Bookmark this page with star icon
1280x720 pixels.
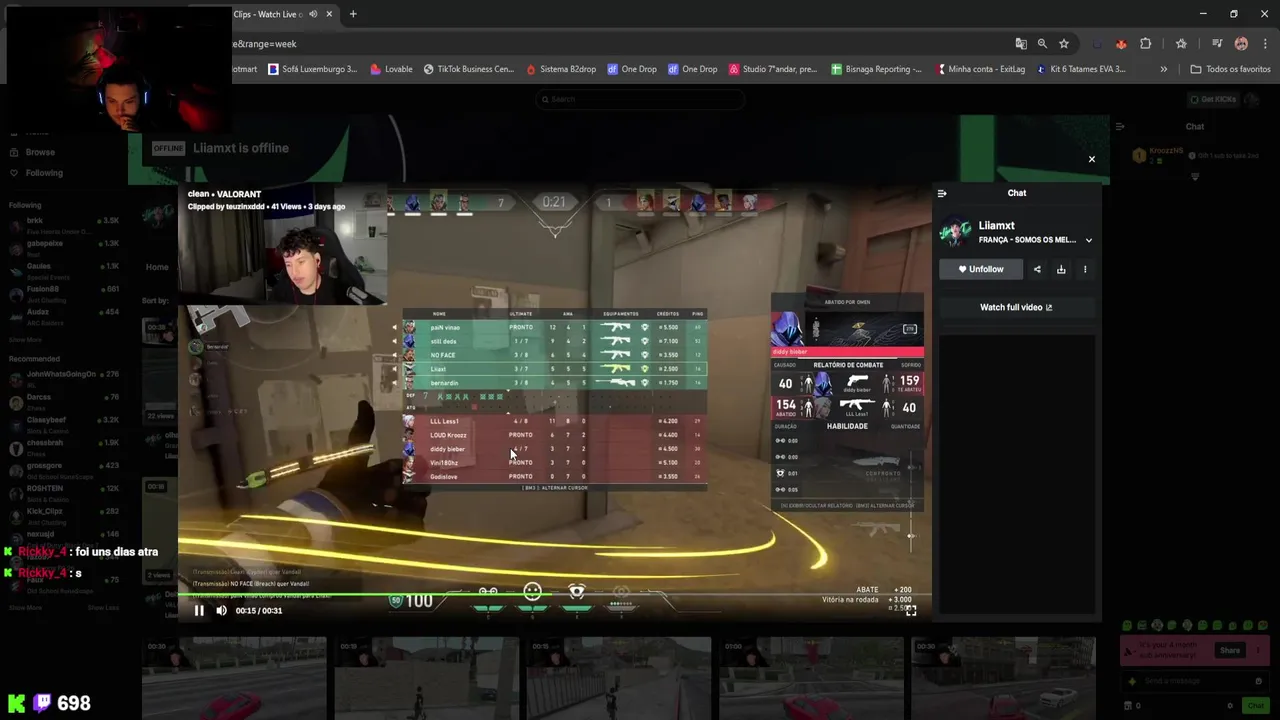pos(1064,44)
